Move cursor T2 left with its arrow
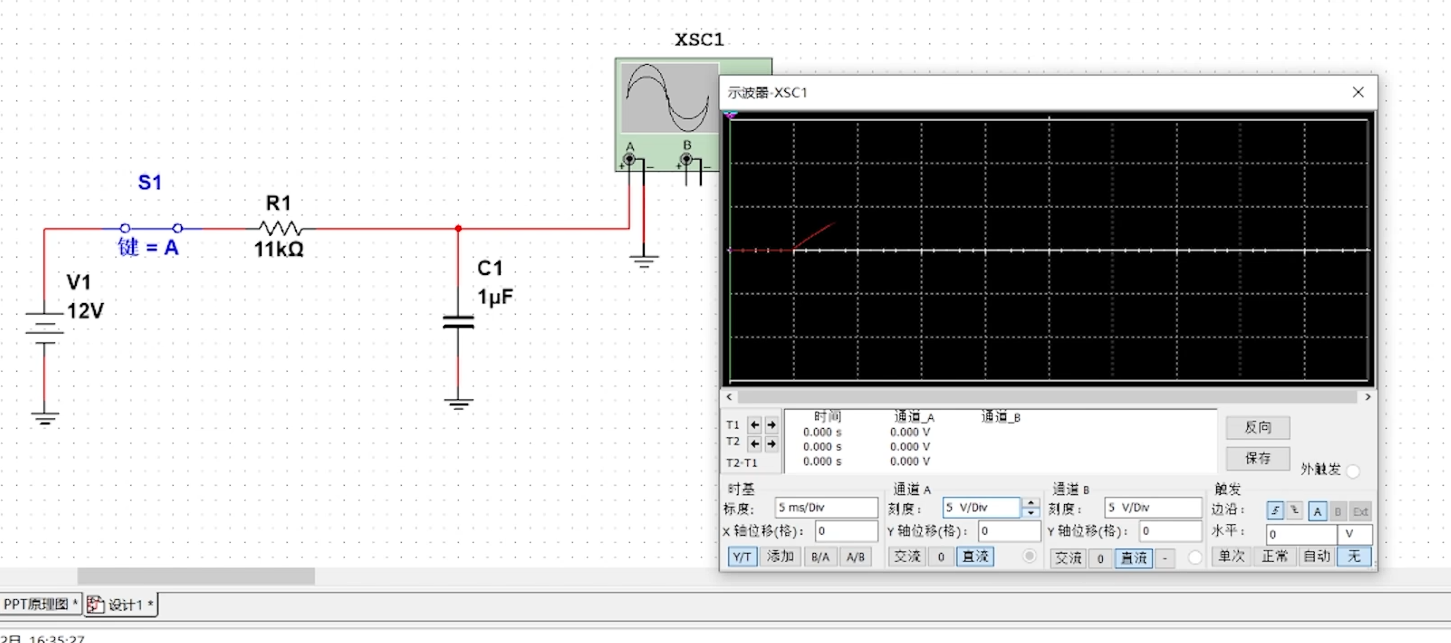Viewport: 1451px width, 643px height. point(755,443)
